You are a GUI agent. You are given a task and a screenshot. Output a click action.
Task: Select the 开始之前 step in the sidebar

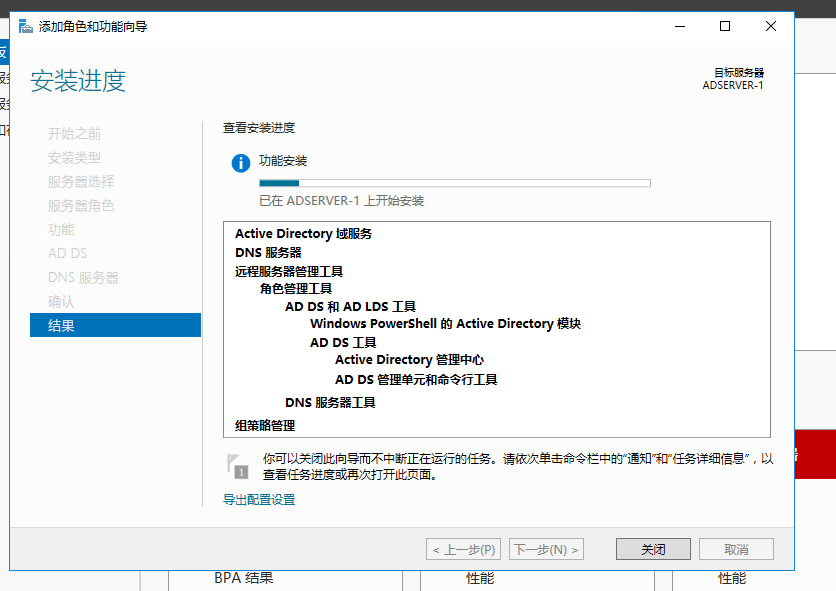point(75,133)
